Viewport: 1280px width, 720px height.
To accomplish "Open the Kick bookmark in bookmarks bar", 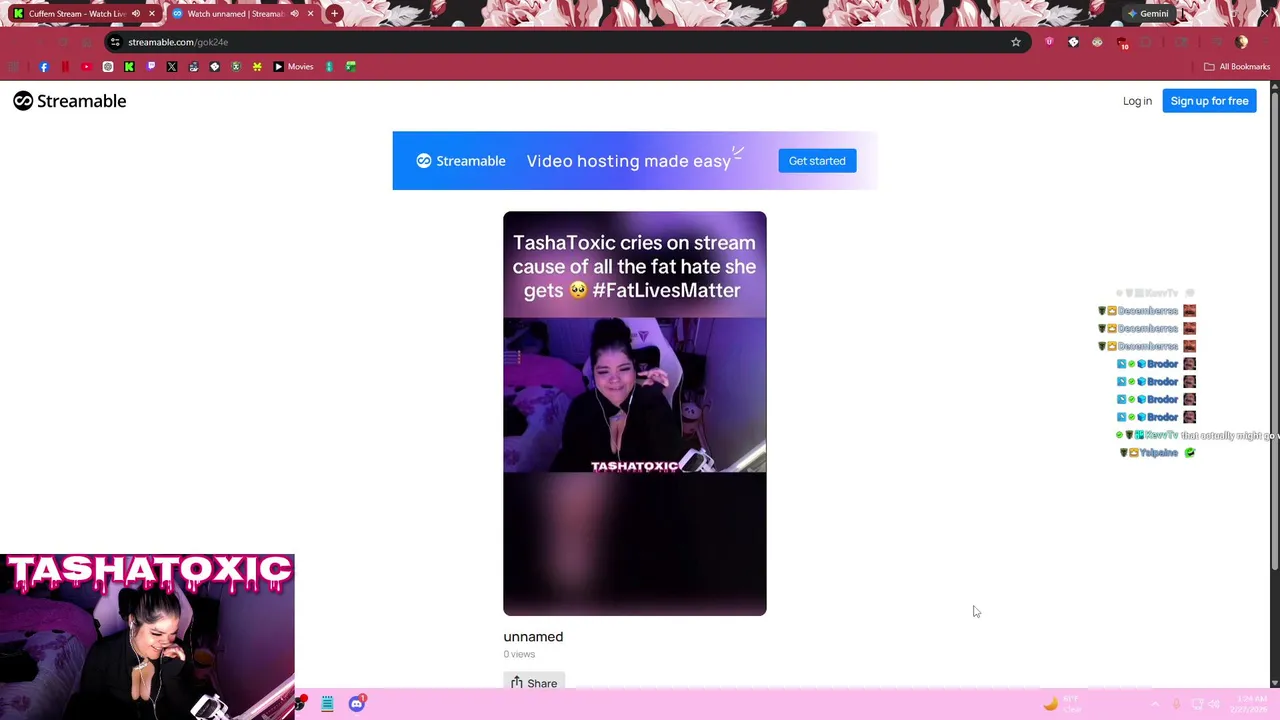I will click(129, 67).
